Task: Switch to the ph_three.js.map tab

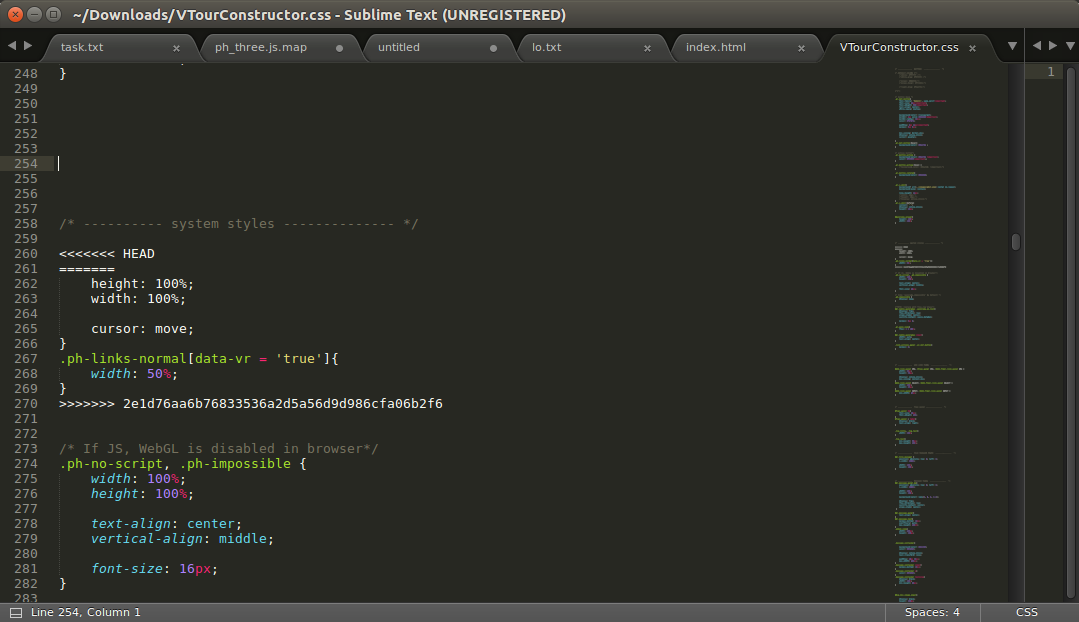Action: click(261, 47)
